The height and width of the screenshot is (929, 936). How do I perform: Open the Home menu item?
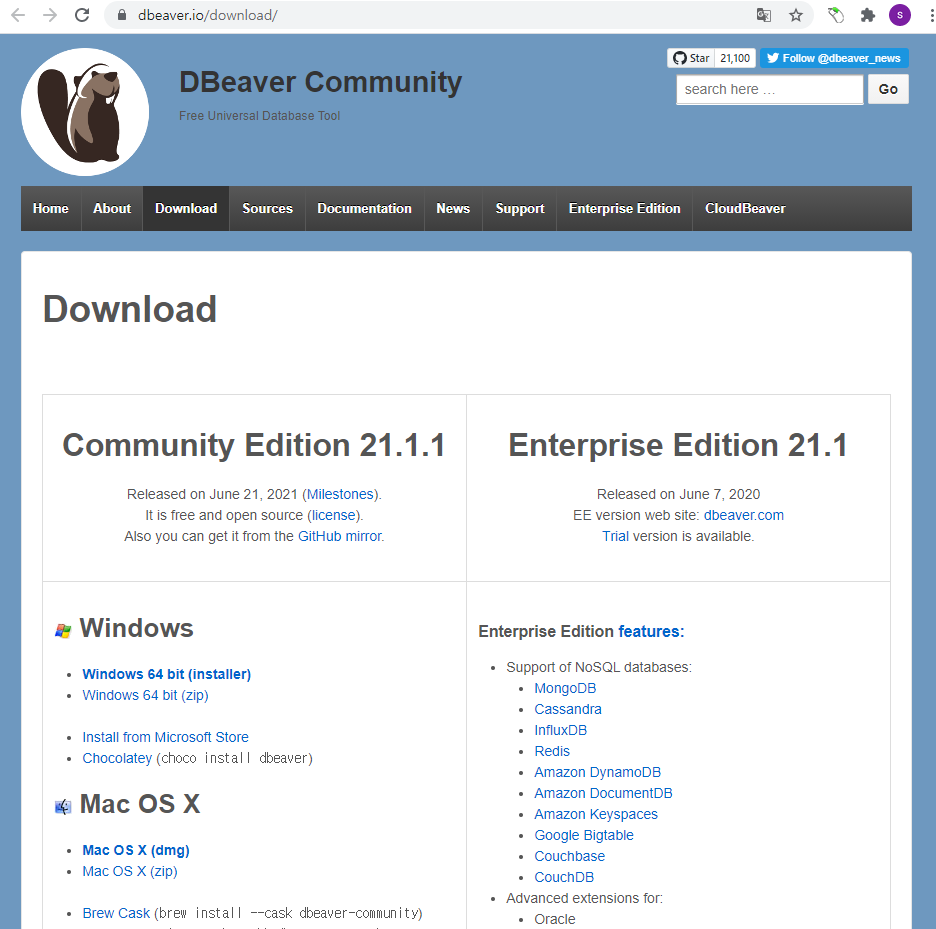[x=51, y=208]
